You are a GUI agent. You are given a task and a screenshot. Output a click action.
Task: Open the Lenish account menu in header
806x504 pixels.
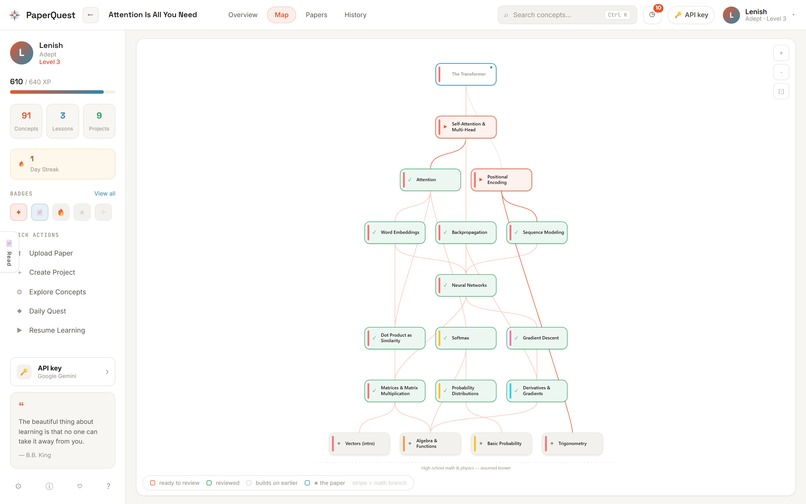pos(761,15)
